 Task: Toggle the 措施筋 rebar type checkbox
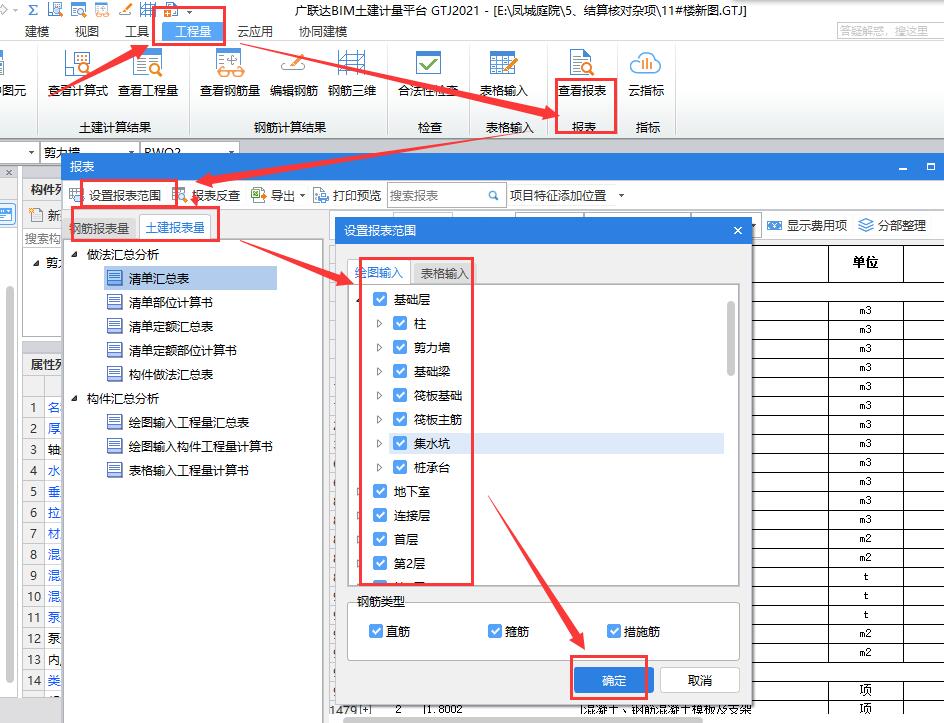(613, 631)
